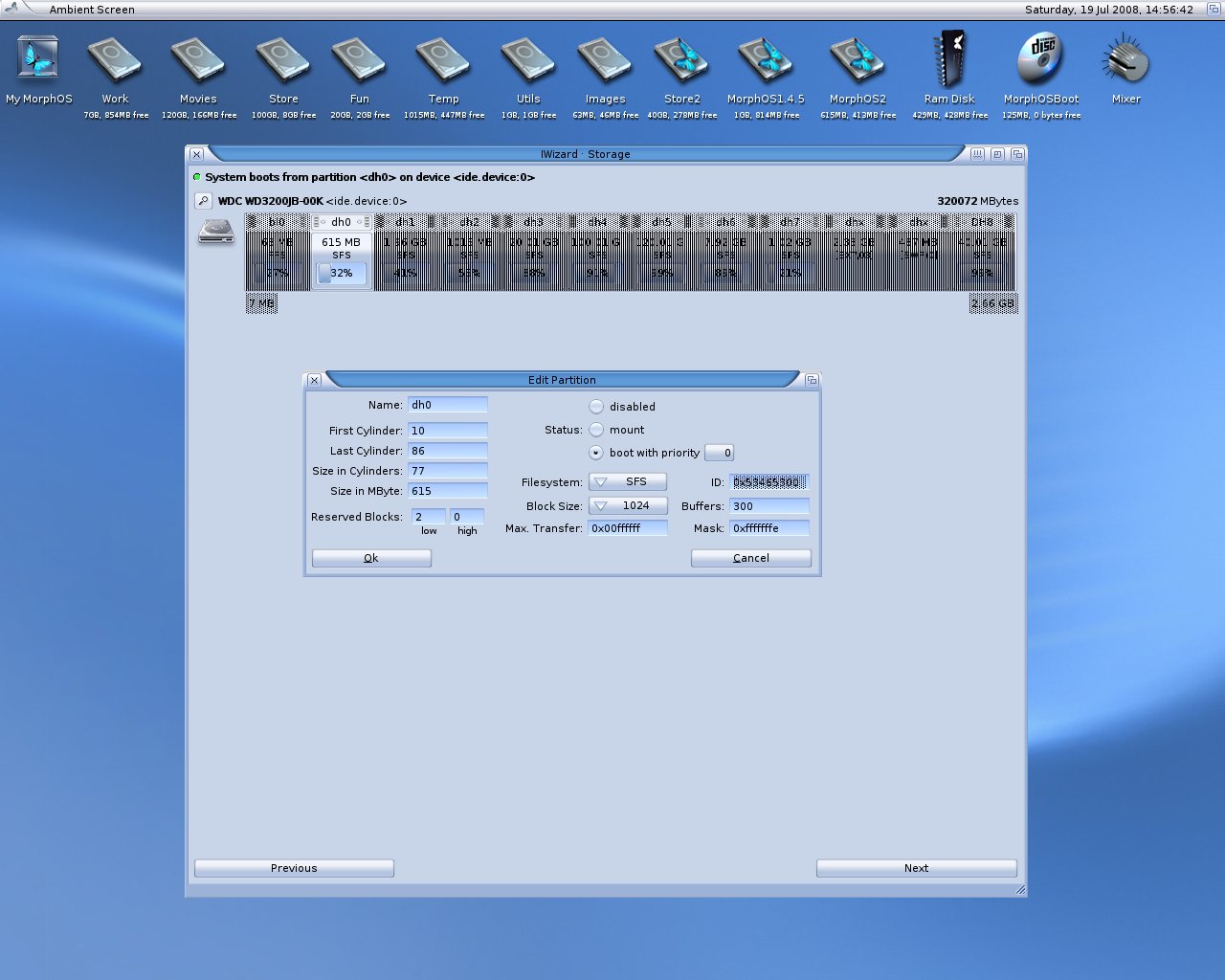Click the dh0 partition header selector
1225x980 pixels.
342,222
